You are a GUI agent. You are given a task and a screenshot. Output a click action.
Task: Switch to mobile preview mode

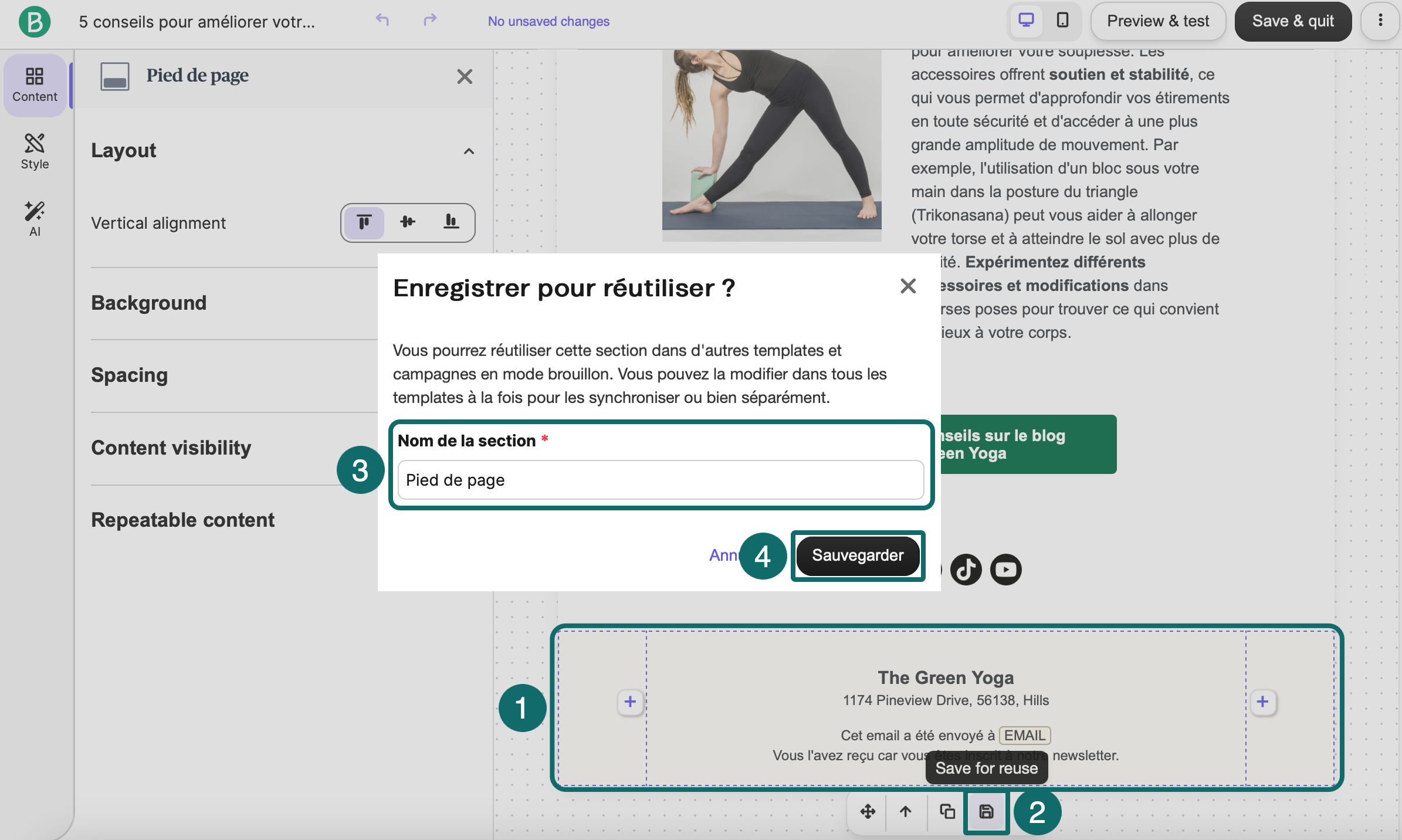click(x=1062, y=21)
